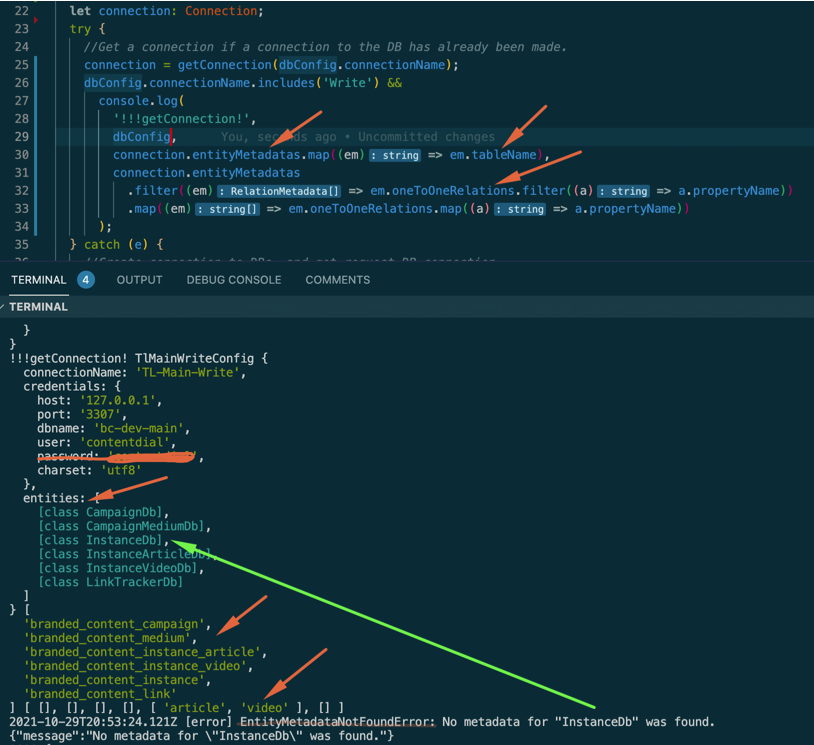The height and width of the screenshot is (745, 814).
Task: Click line number 25 in the gutter
Action: (x=21, y=65)
